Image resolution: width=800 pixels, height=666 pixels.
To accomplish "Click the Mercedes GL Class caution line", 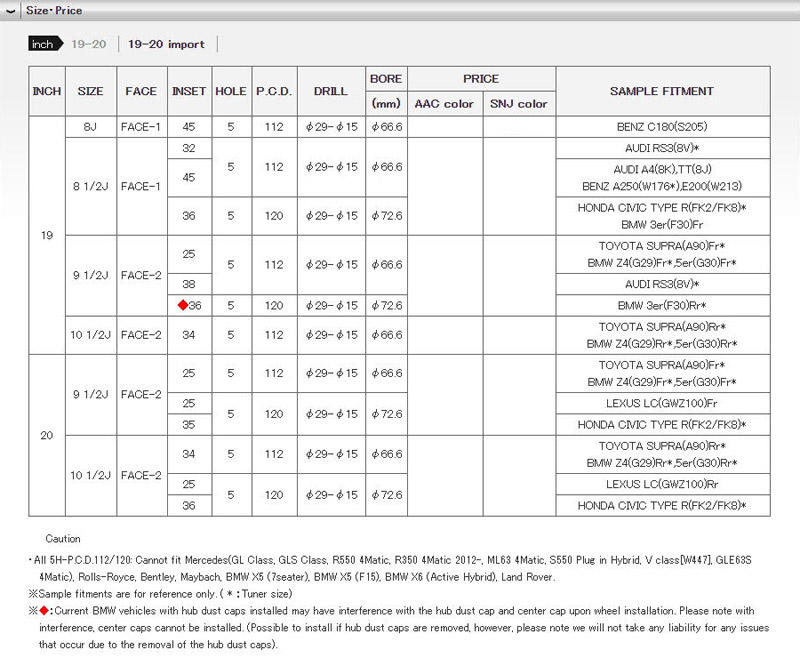I will point(391,560).
